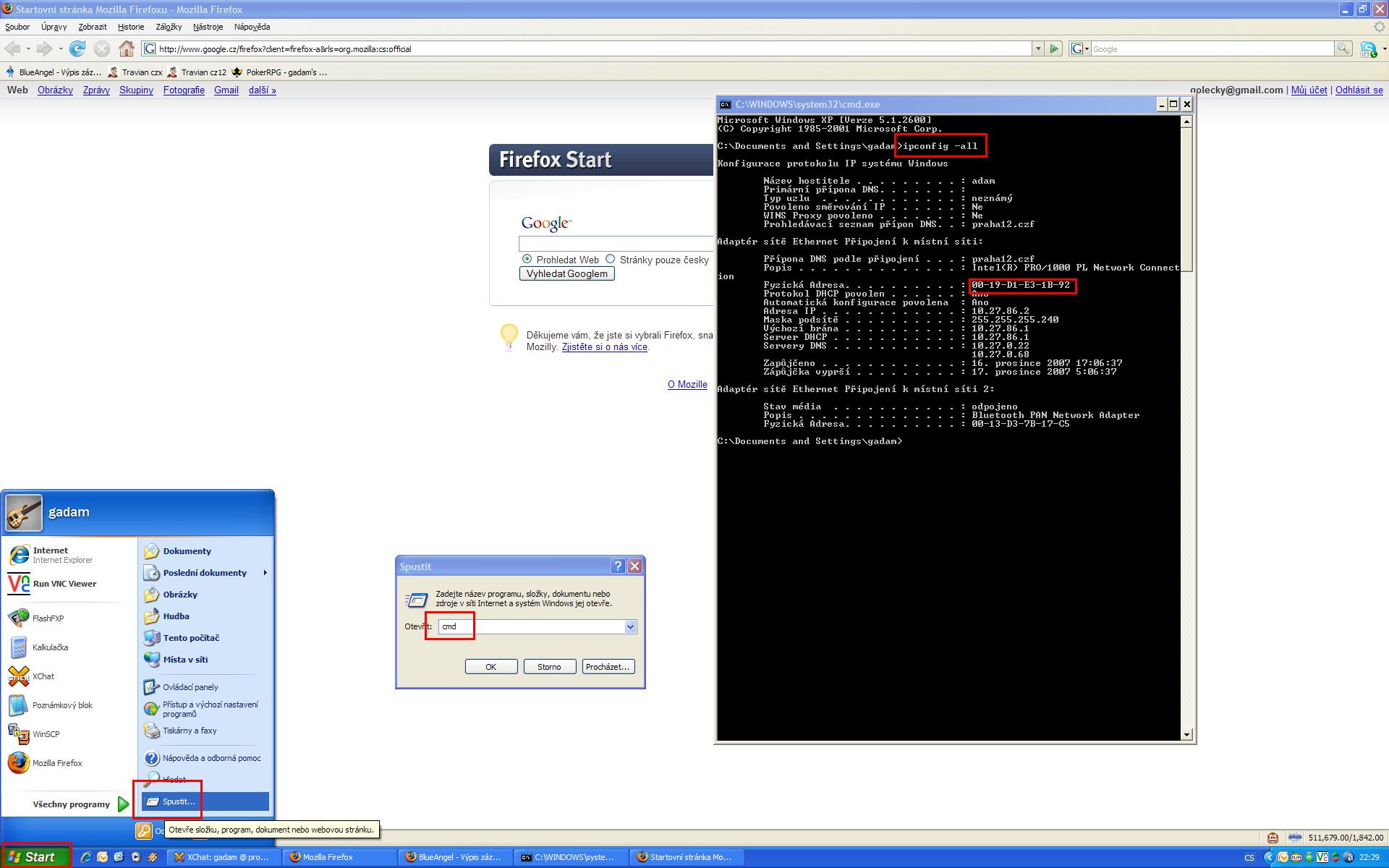Image resolution: width=1389 pixels, height=868 pixels.
Task: Open the Travian czx bookmark
Action: pyautogui.click(x=135, y=72)
